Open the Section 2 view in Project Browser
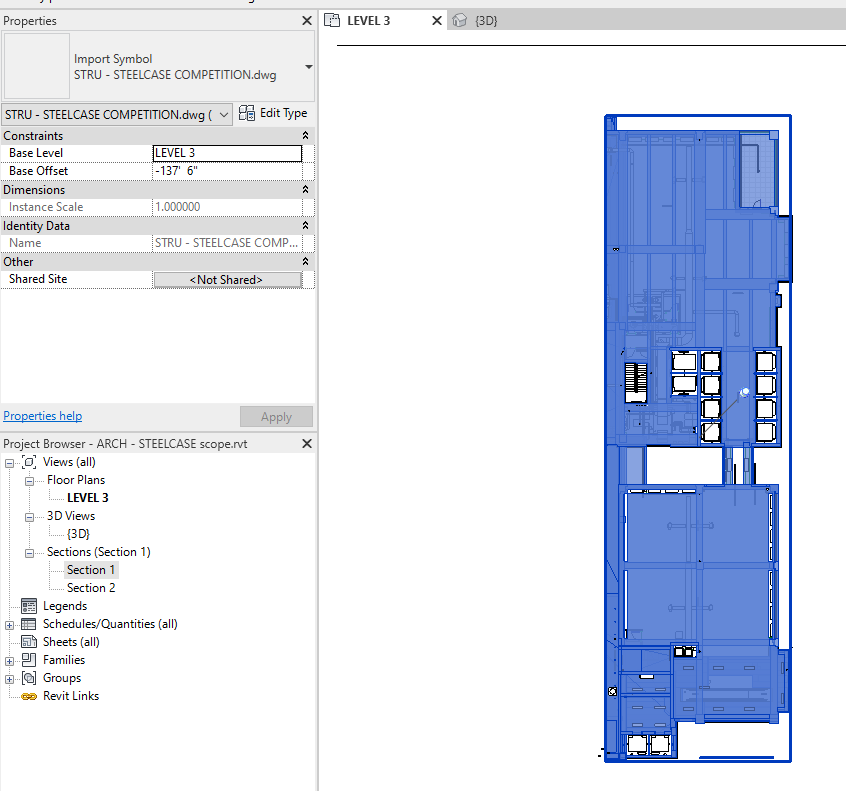Viewport: 846px width, 791px height. [x=92, y=587]
